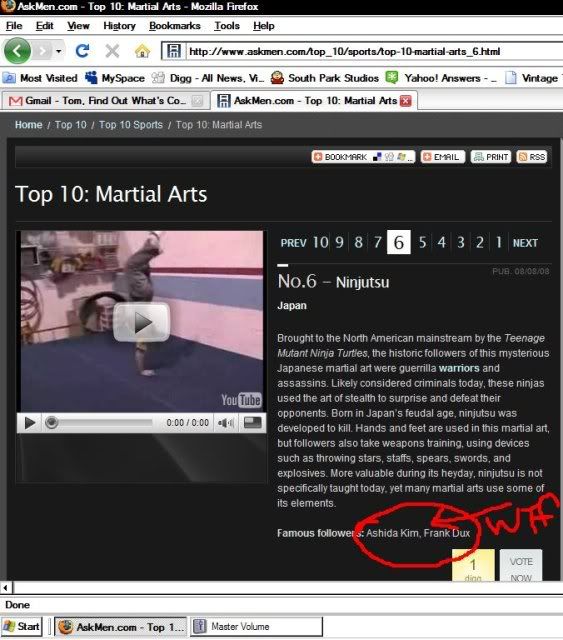Open the Yahoo! Answers bookmark
563x640 pixels.
pyautogui.click(x=441, y=78)
